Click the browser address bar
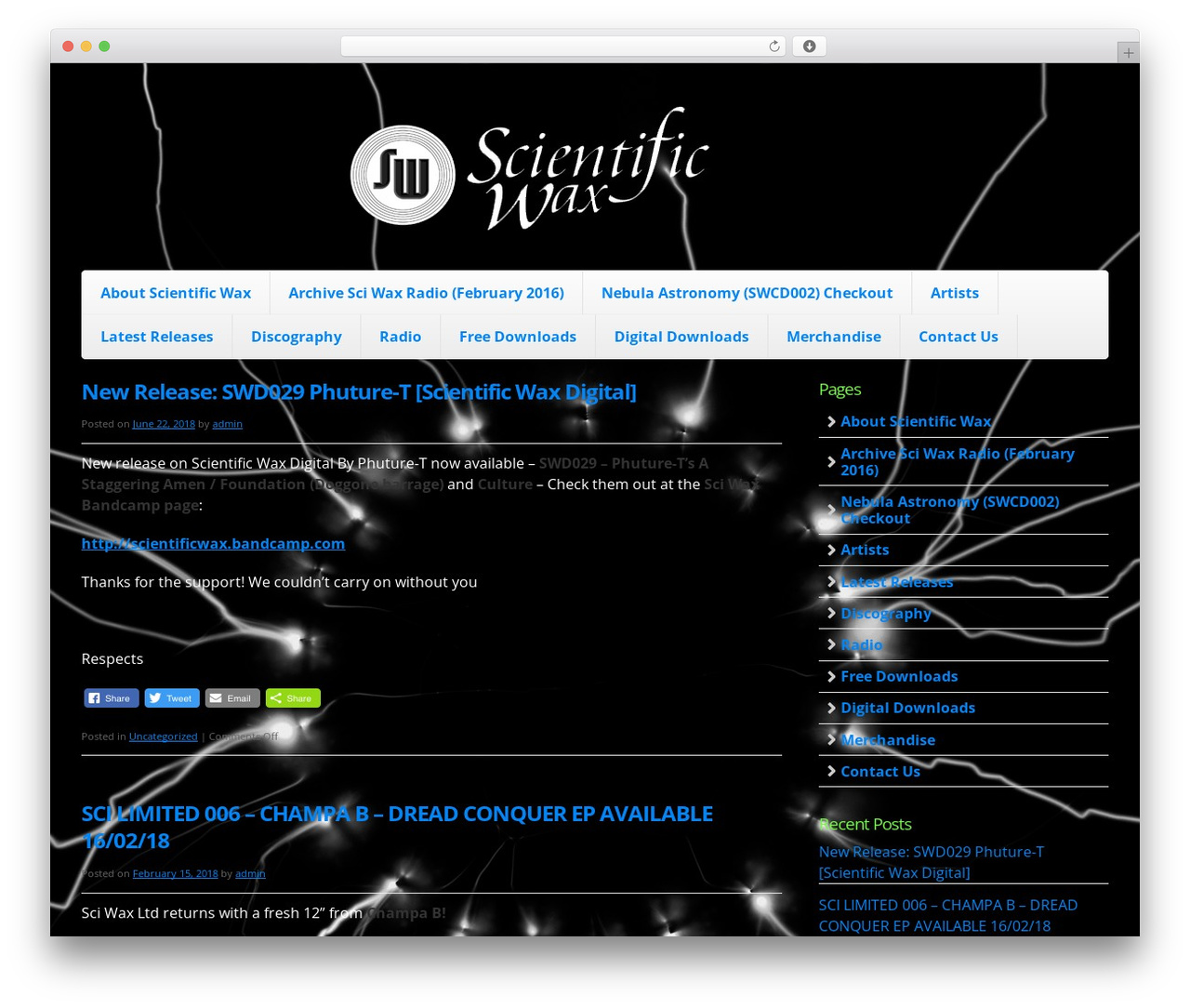Screen dimensions: 1190x1008 coord(562,46)
